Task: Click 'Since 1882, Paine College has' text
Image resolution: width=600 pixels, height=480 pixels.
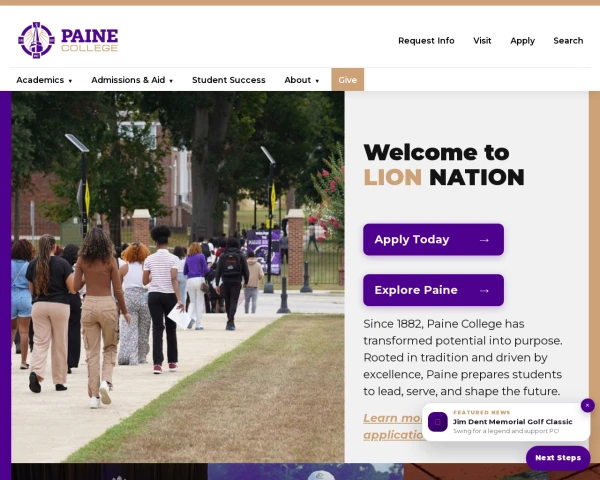Action: [443, 324]
